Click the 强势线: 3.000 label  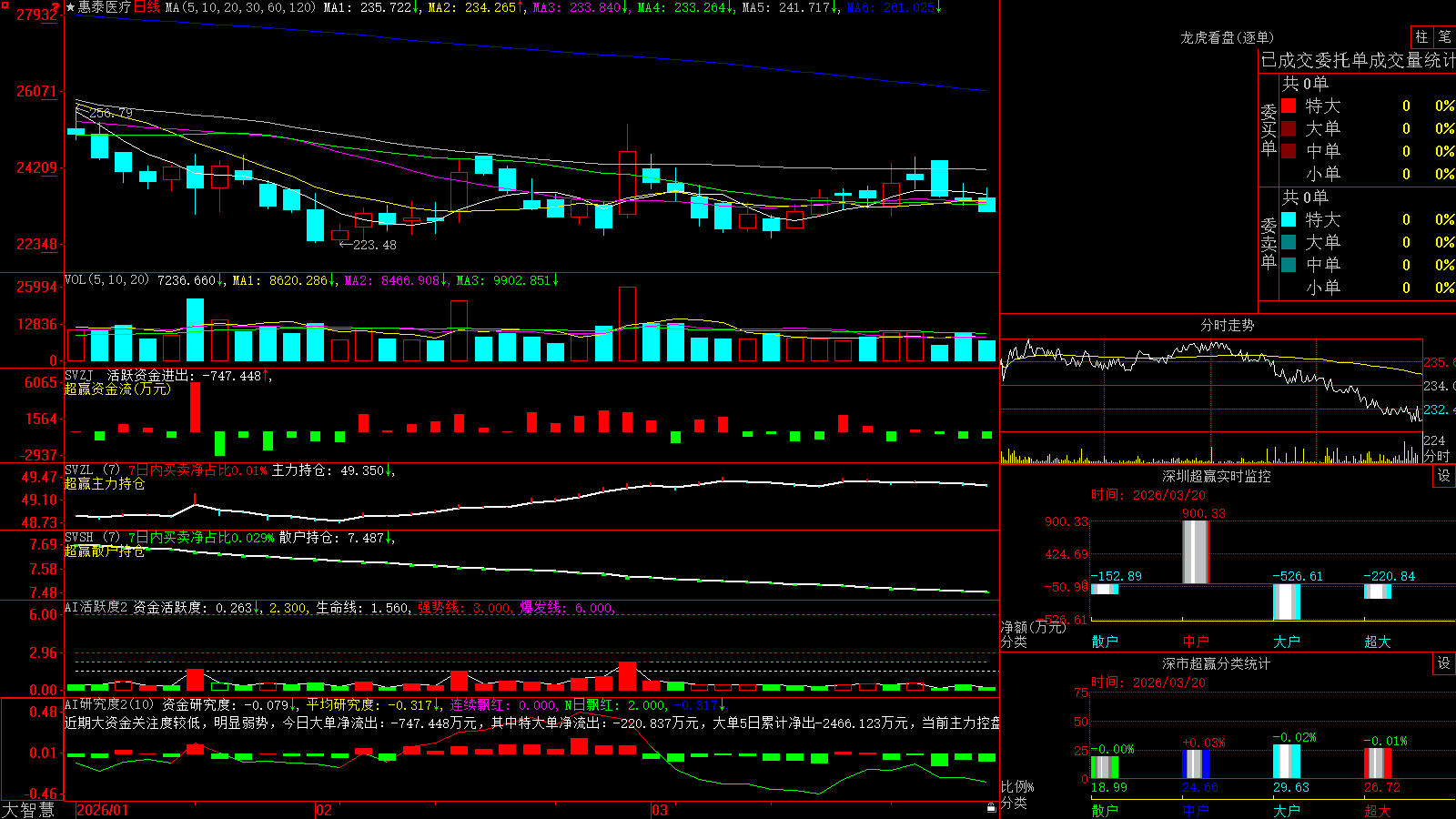pos(465,608)
